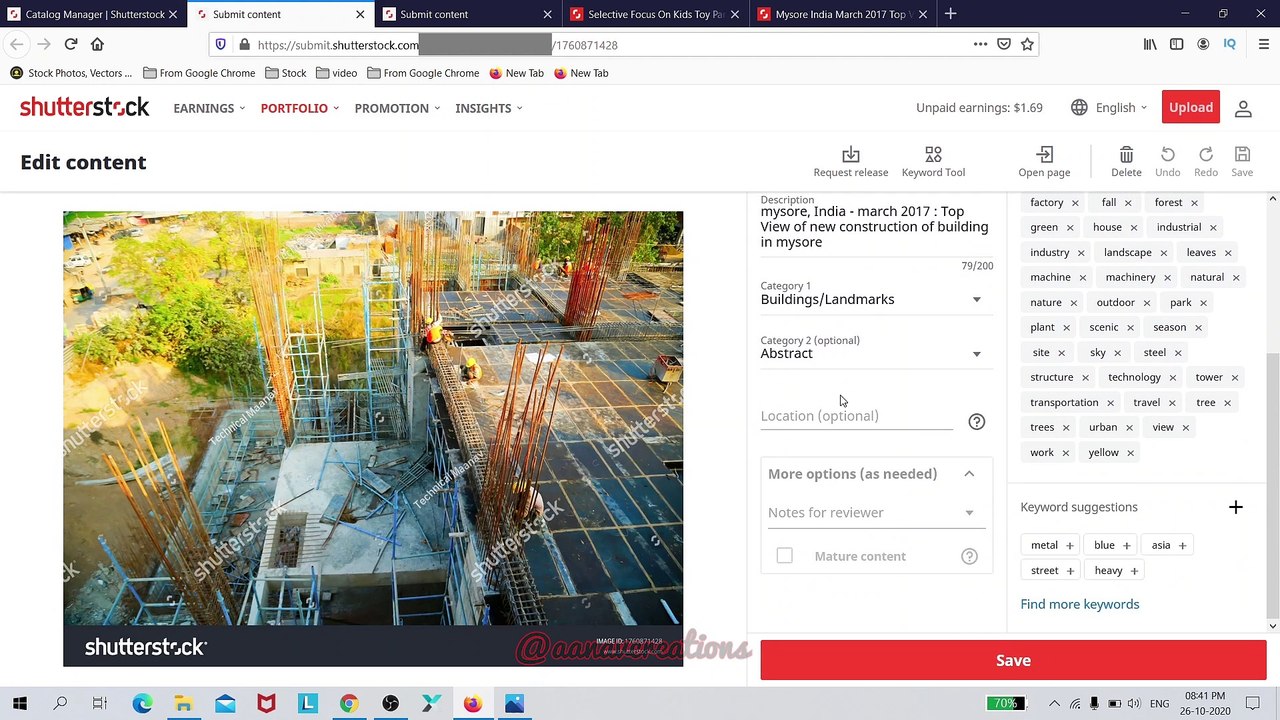Click the Location optional input field
The width and height of the screenshot is (1280, 720).
[x=856, y=416]
